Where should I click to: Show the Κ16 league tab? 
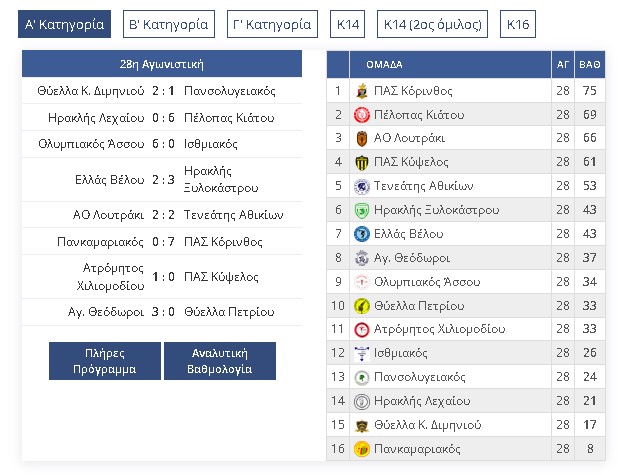(518, 24)
